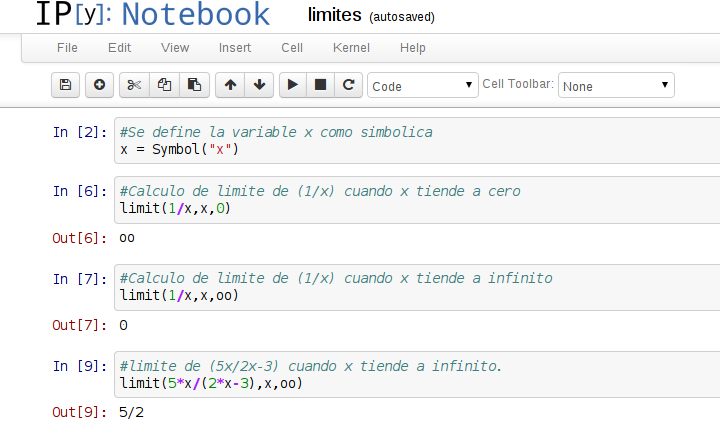Open the Kernel menu
720x423 pixels.
pyautogui.click(x=351, y=47)
